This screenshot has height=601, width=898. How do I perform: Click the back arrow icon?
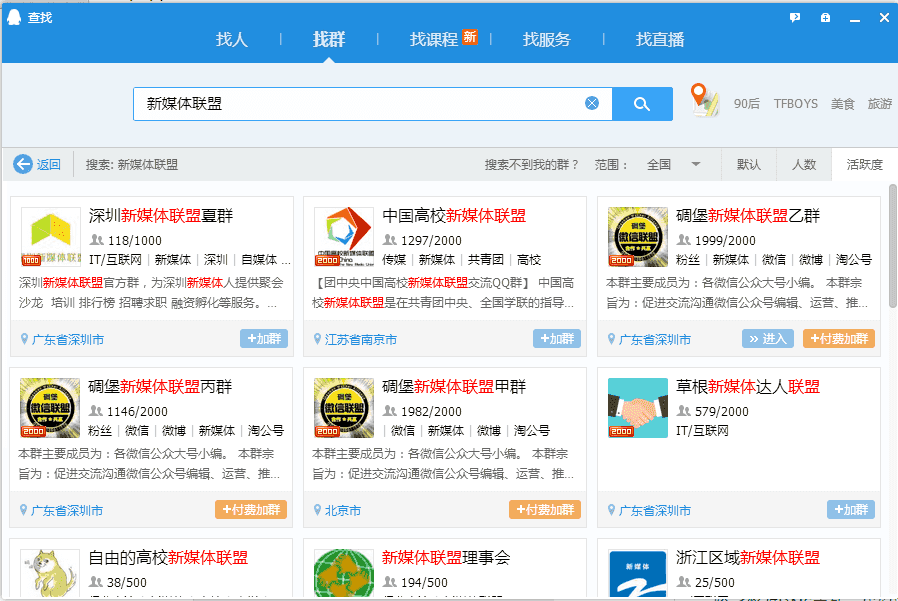(x=23, y=165)
